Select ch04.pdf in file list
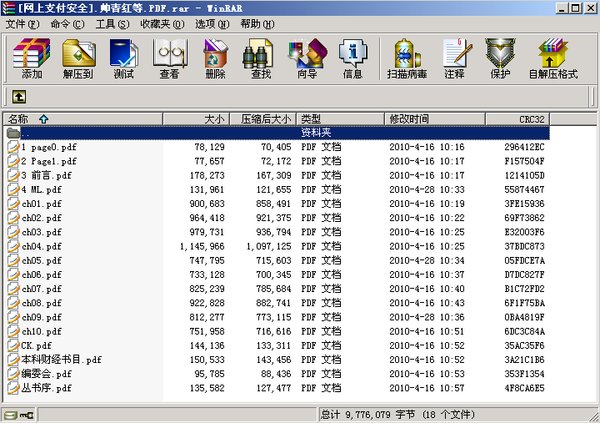The height and width of the screenshot is (423, 600). [x=41, y=245]
